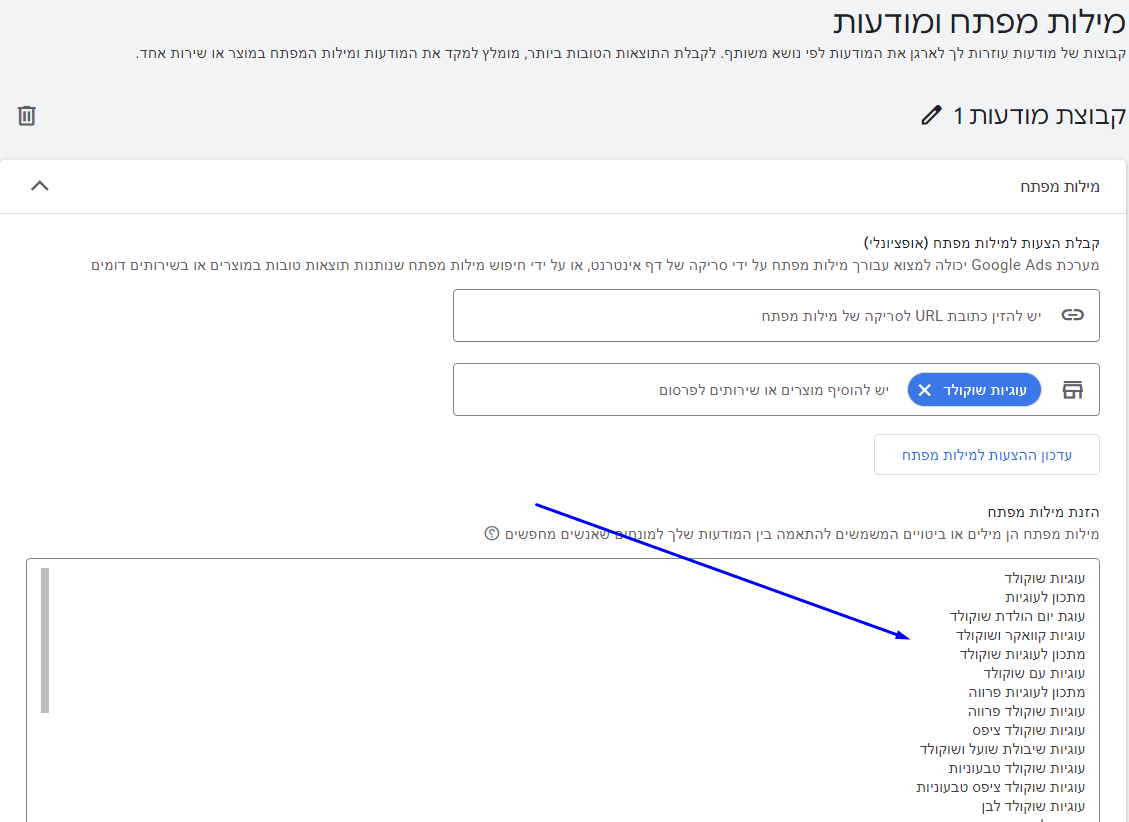Focus the URL scan input field
Image resolution: width=1129 pixels, height=822 pixels.
(x=776, y=315)
